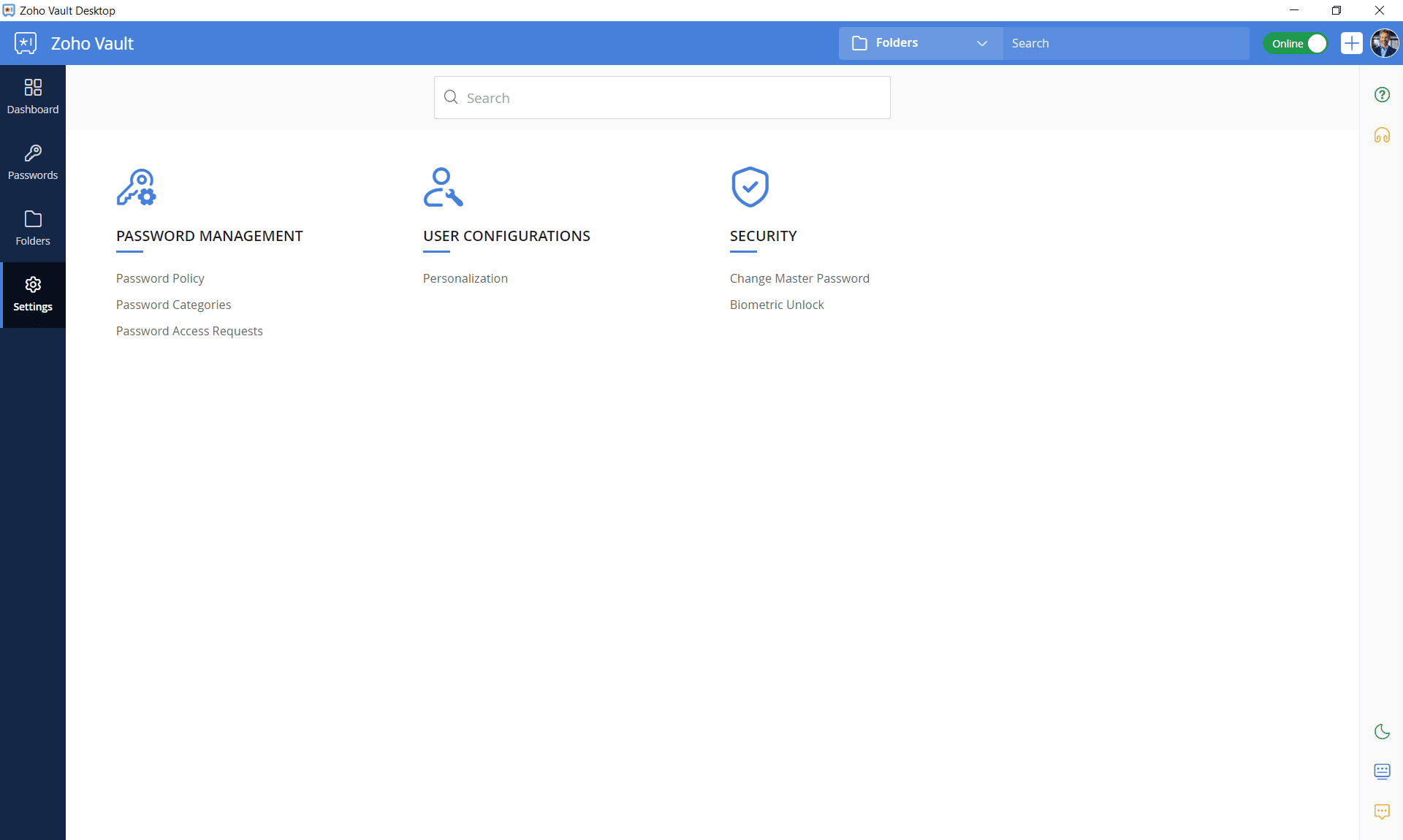Minimize the Zoho Vault Desktop window

[1294, 10]
